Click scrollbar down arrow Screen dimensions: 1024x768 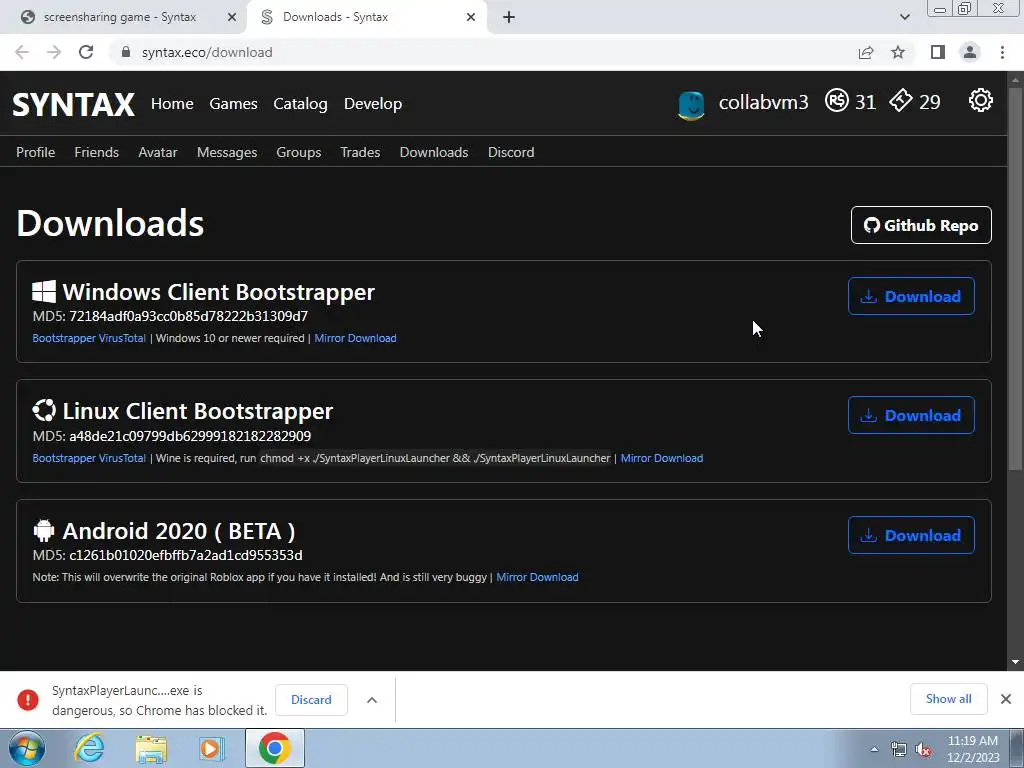[1015, 662]
